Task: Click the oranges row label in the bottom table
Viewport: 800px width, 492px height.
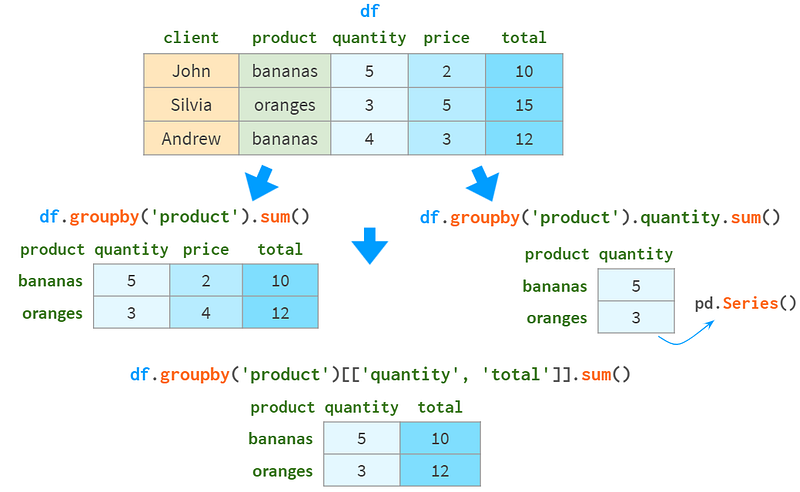Action: (282, 471)
